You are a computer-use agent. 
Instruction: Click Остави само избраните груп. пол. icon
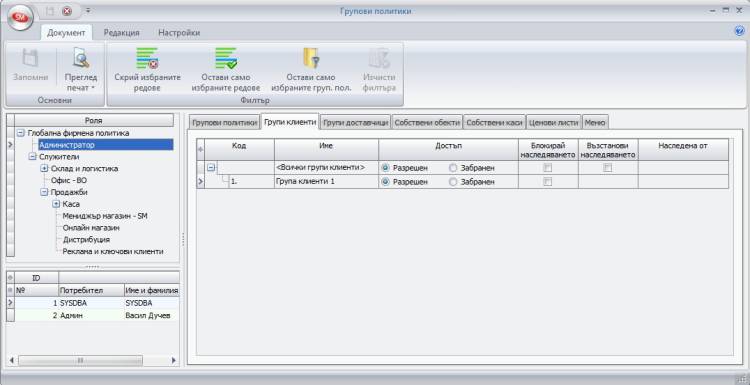point(311,58)
